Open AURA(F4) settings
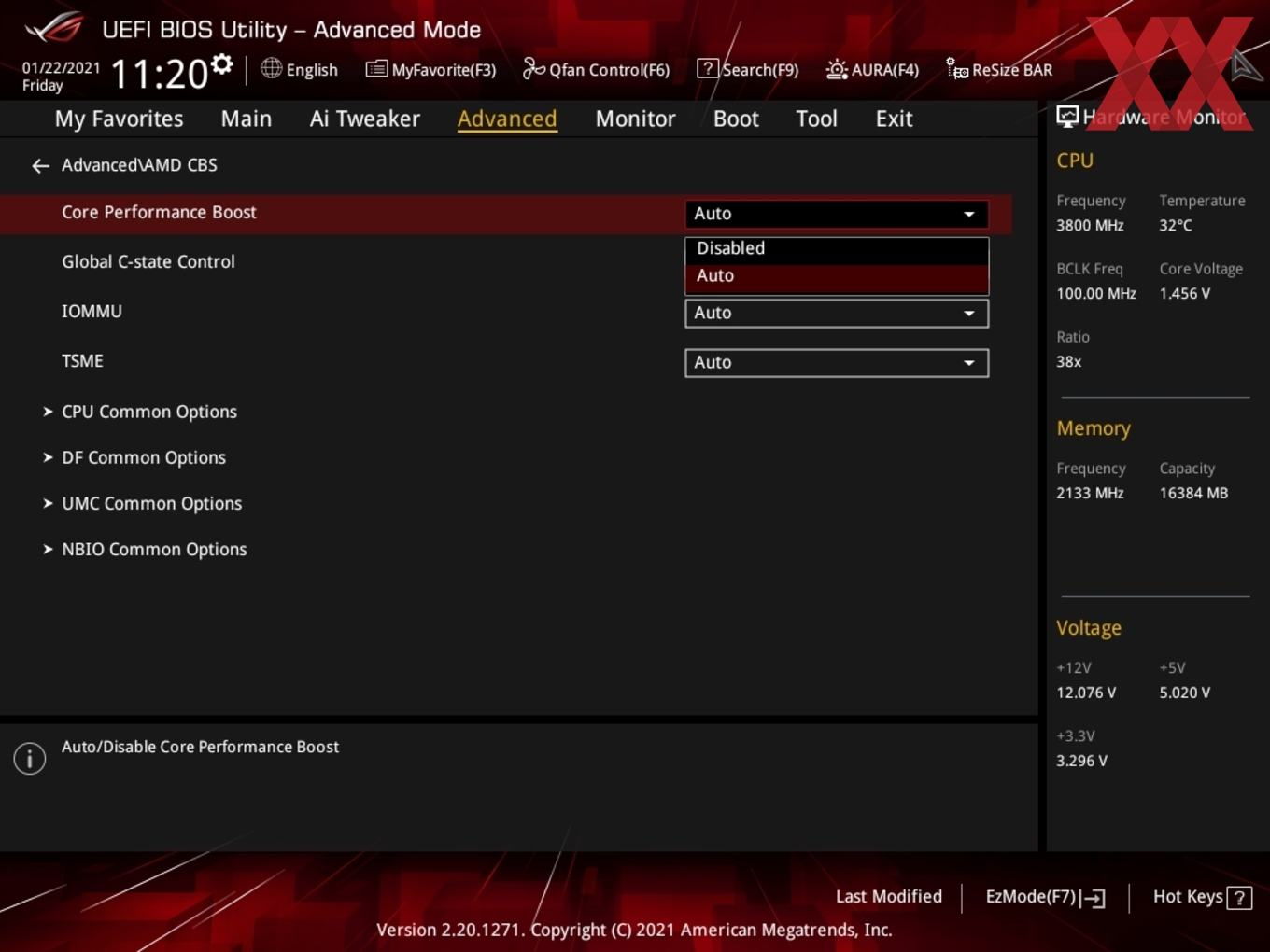Image resolution: width=1270 pixels, height=952 pixels. pos(872,69)
